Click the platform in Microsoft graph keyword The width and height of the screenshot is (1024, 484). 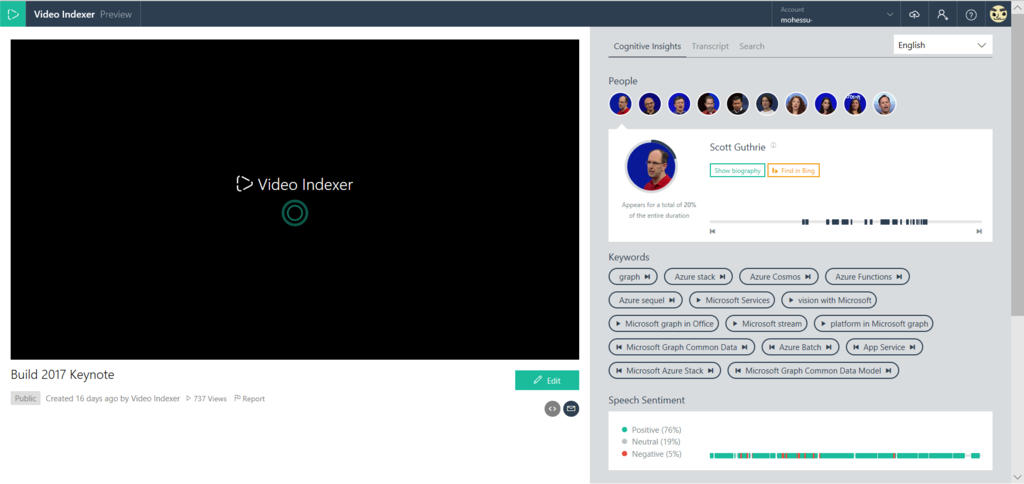tap(874, 324)
